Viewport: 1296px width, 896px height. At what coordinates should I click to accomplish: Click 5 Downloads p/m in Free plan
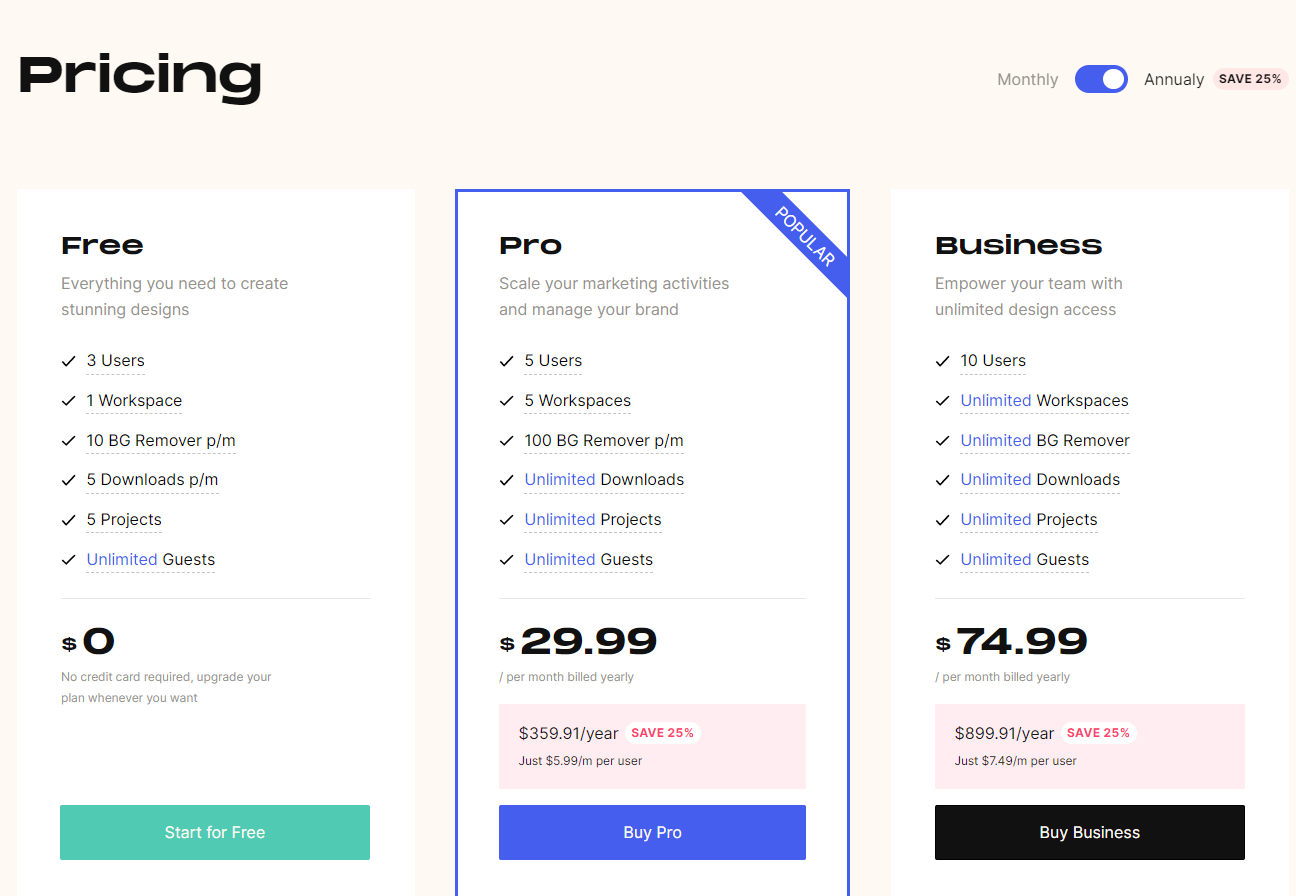152,480
